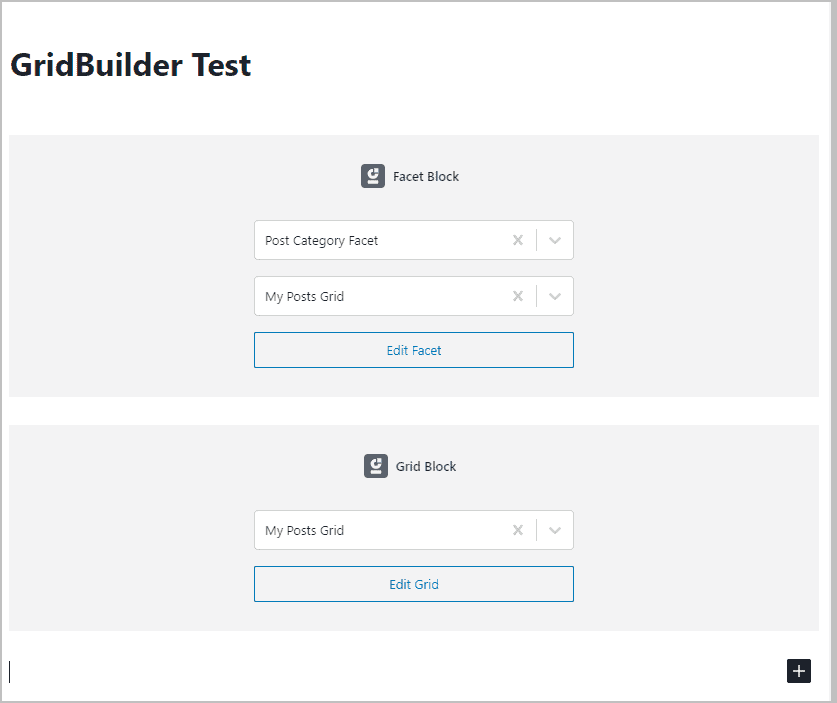Click the Edit Grid link button
837x703 pixels.
(413, 583)
